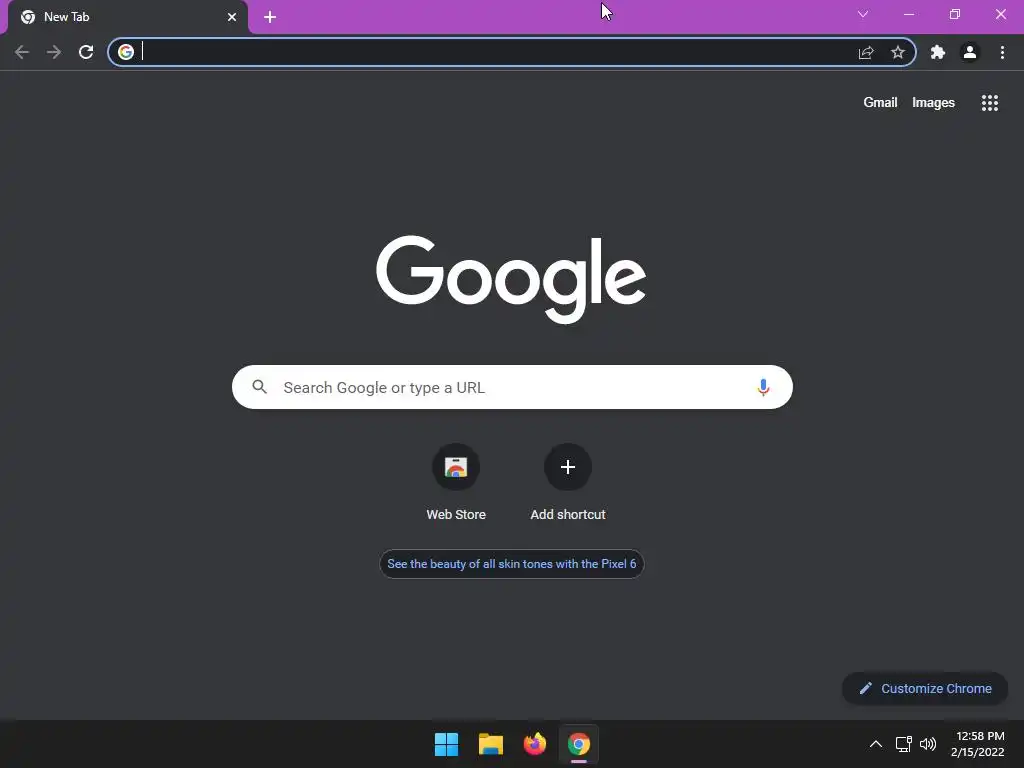Open File Explorer from the taskbar

pos(490,744)
